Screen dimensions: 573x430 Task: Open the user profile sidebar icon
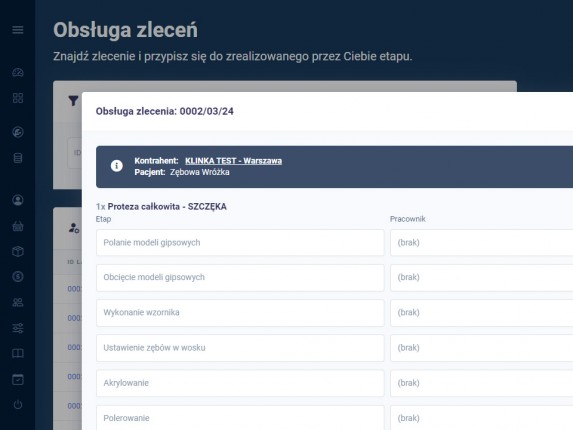(x=18, y=200)
